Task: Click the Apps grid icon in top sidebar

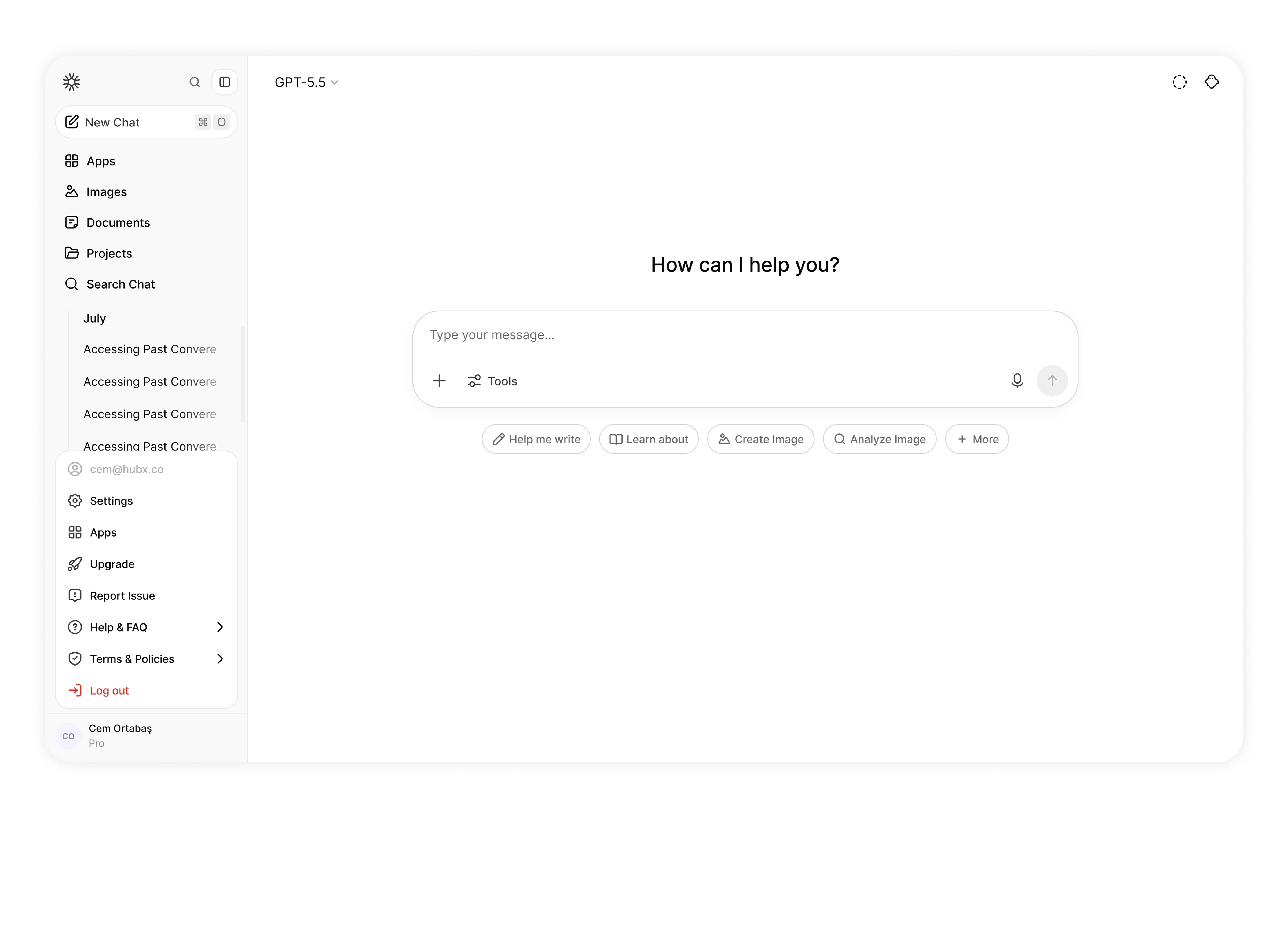Action: point(72,161)
